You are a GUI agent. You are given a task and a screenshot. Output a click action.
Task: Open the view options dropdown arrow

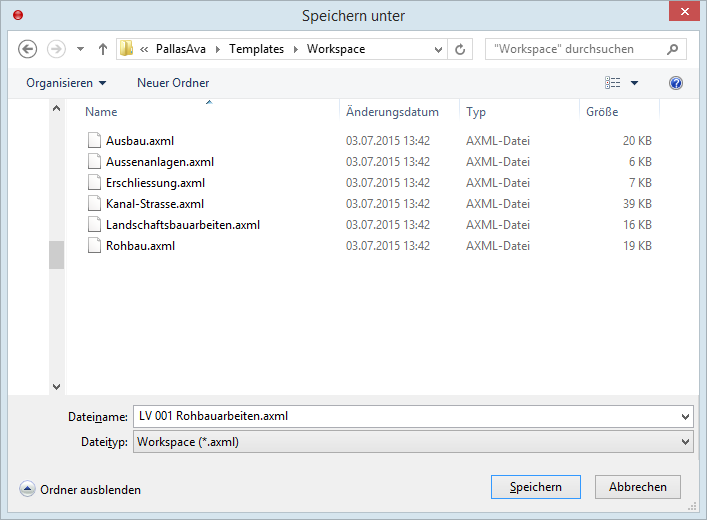(634, 83)
